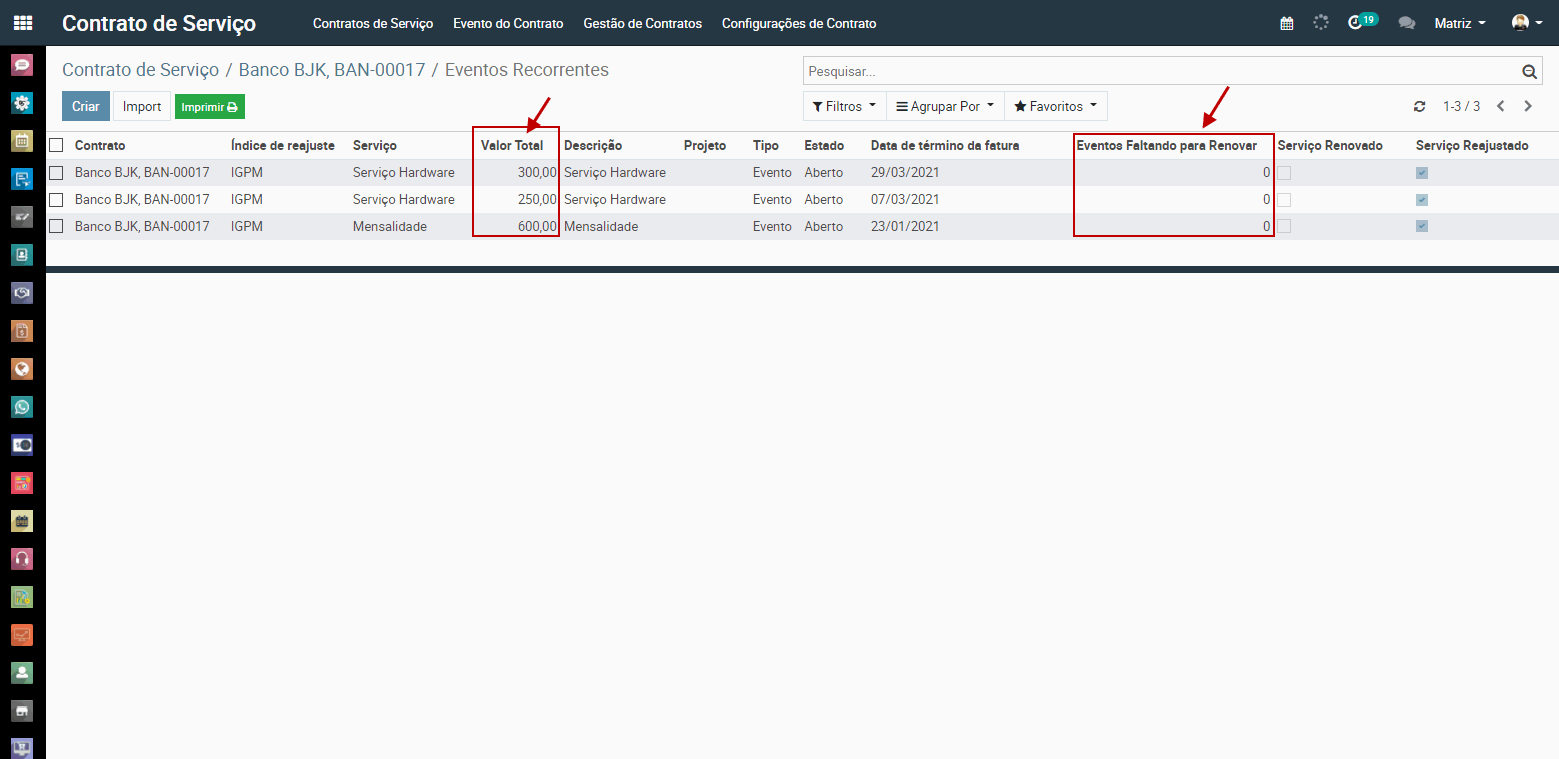
Task: Open the Gestão de Contratos menu
Action: (642, 23)
